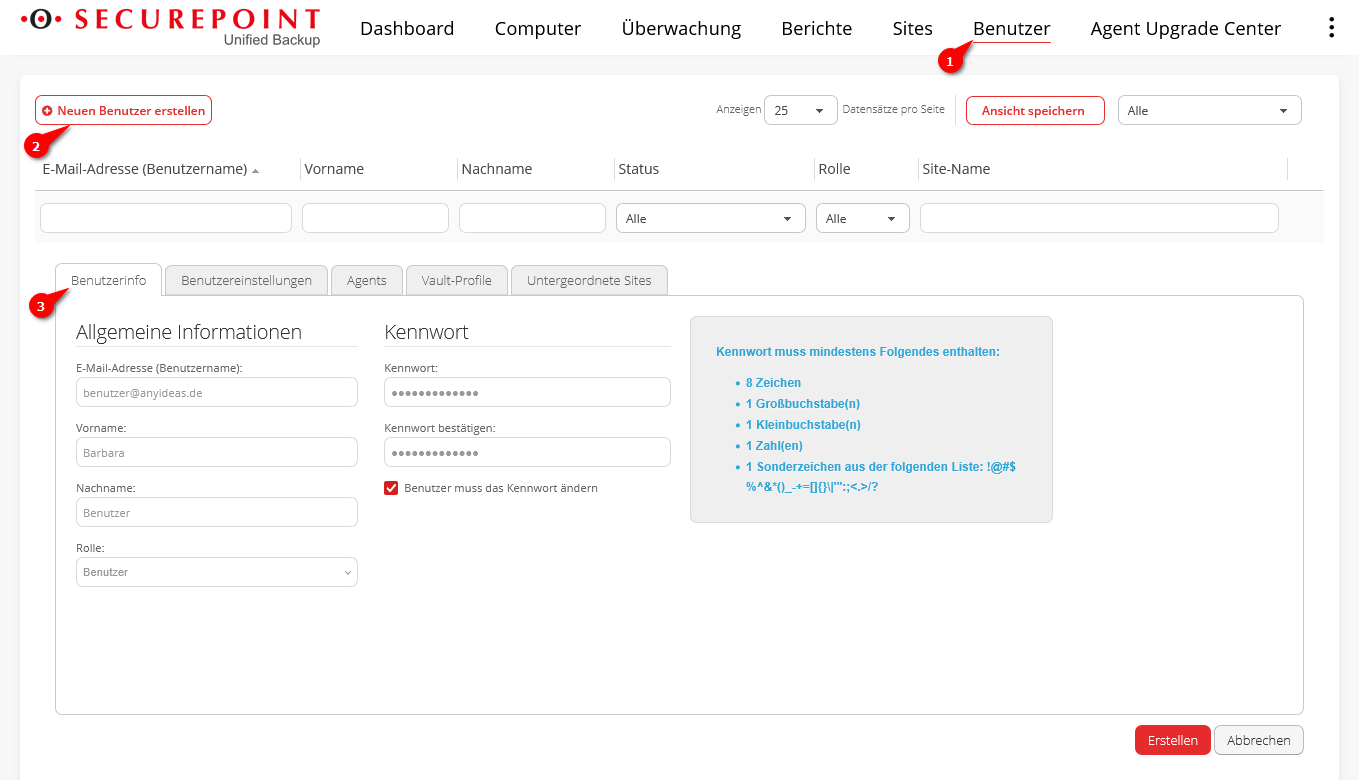Click the plus icon for Neuen Benutzer erstellen
The image size is (1359, 780).
(47, 111)
